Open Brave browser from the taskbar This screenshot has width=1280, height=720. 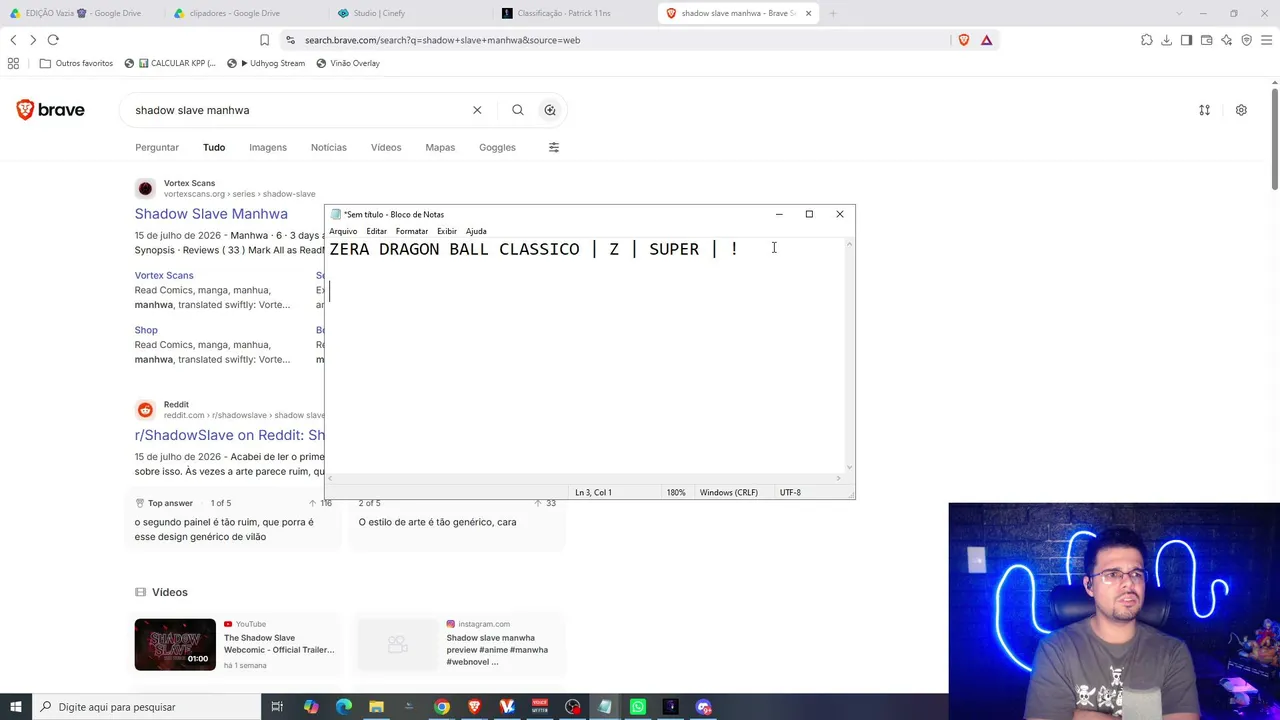[474, 707]
